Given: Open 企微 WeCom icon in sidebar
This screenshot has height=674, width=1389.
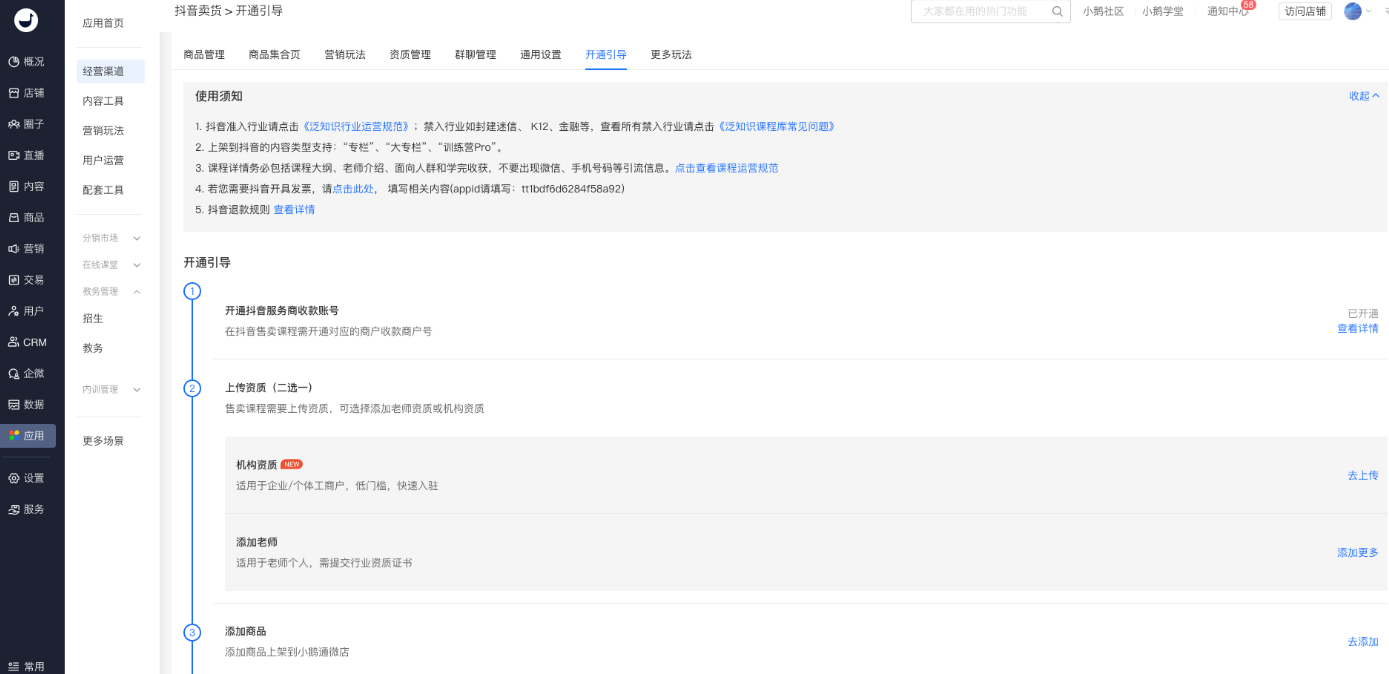Looking at the screenshot, I should pos(14,373).
